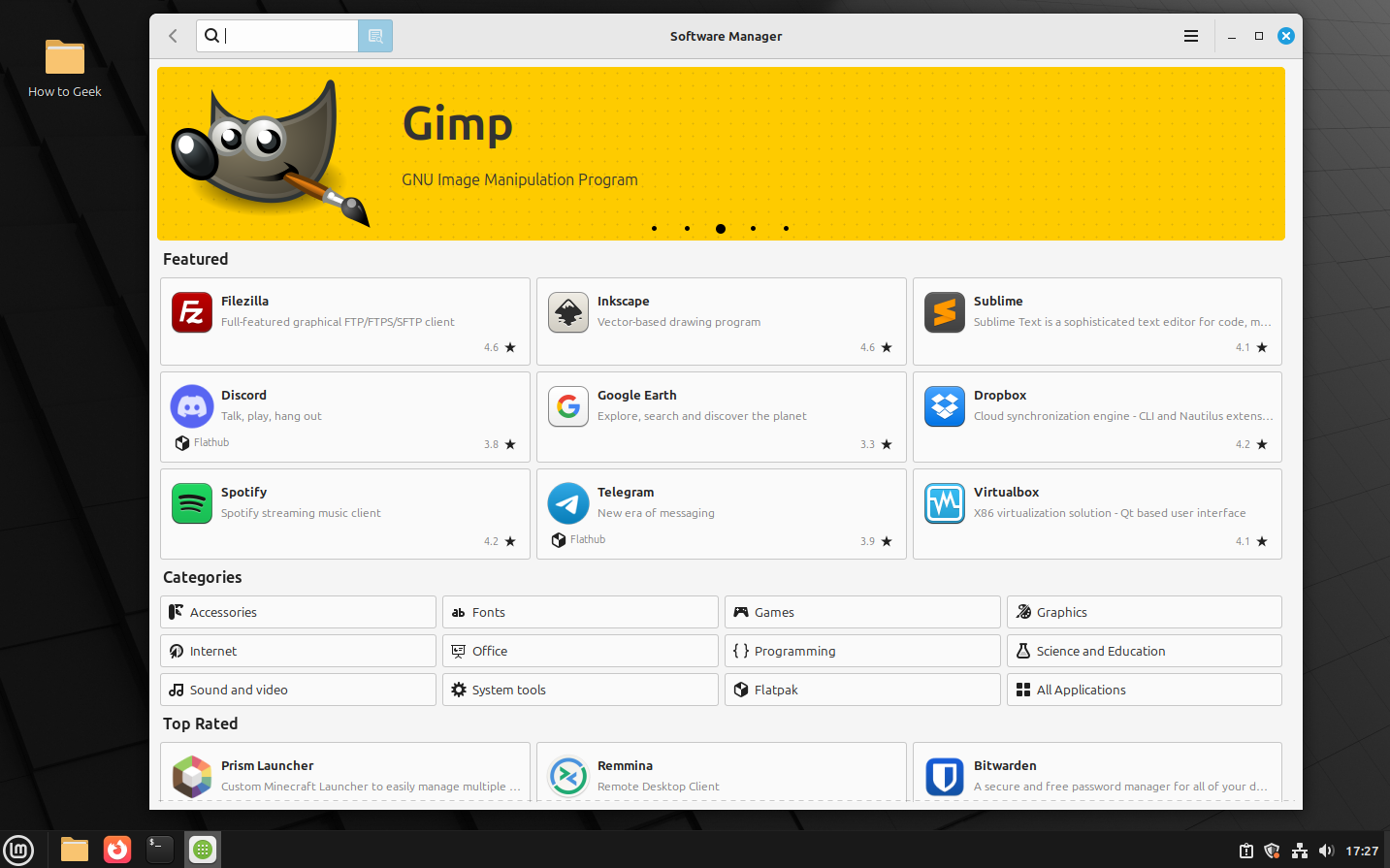1390x868 pixels.
Task: Open the Flatpak category
Action: pos(862,690)
